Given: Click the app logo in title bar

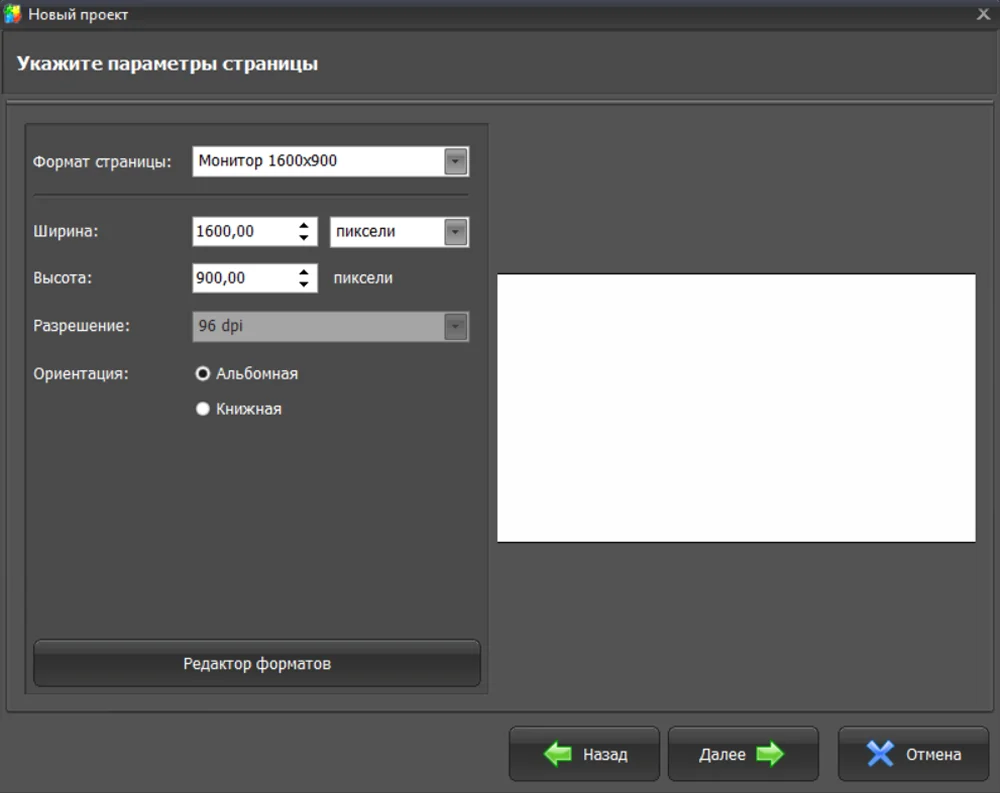Looking at the screenshot, I should (x=12, y=14).
